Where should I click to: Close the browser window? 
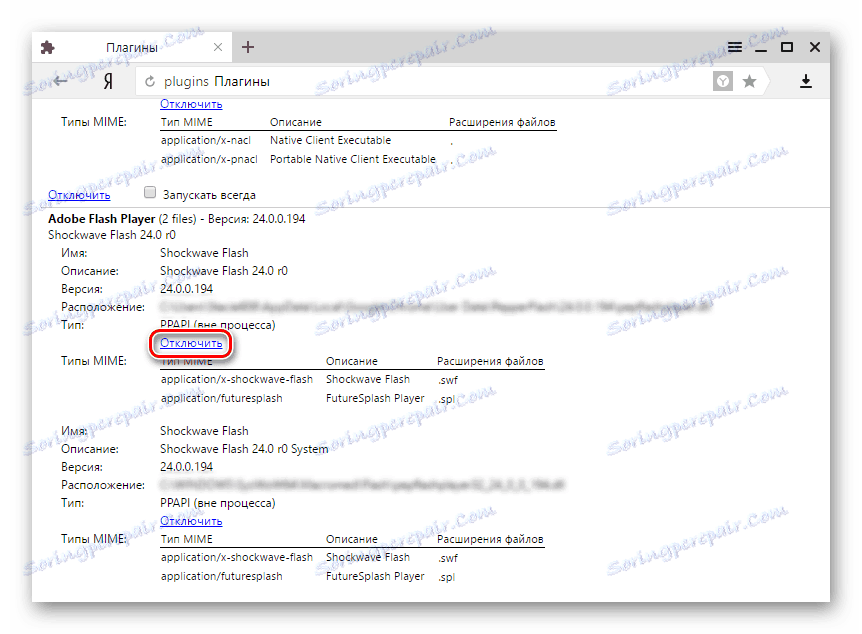pyautogui.click(x=815, y=47)
